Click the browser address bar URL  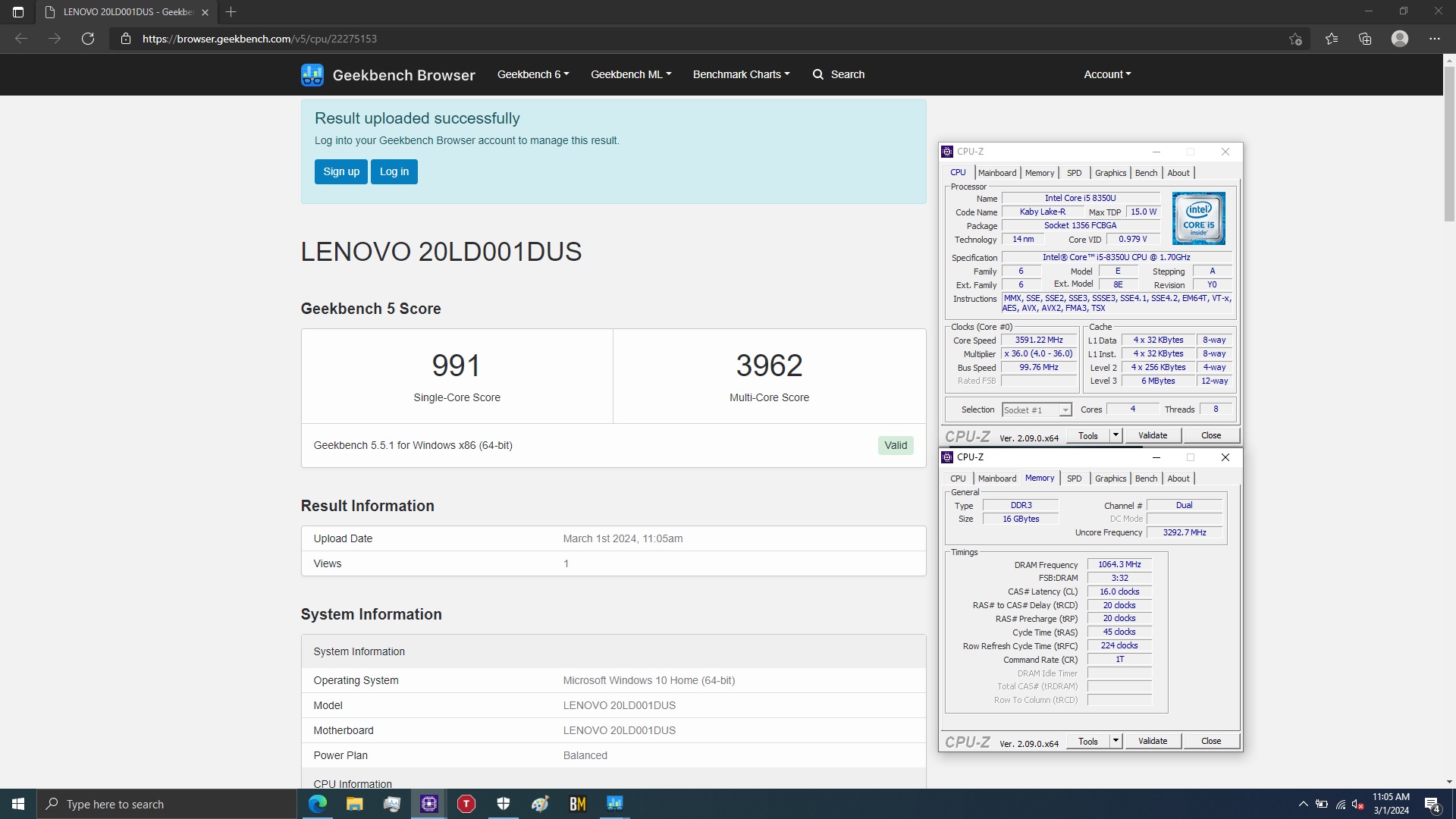259,39
